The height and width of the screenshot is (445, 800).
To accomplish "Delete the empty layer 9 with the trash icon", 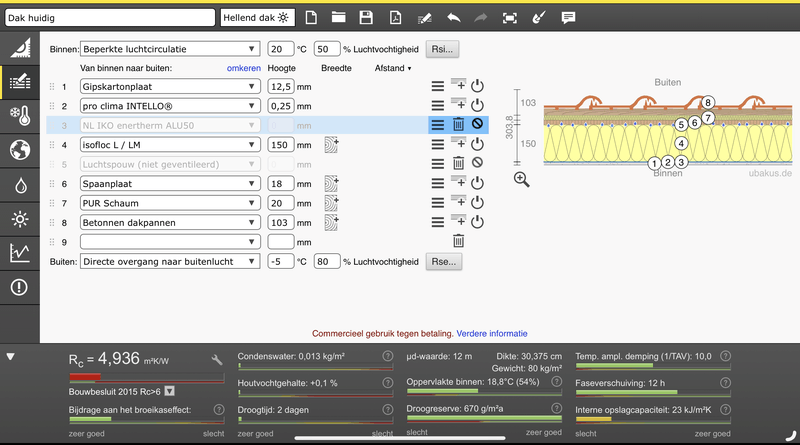I will point(458,241).
